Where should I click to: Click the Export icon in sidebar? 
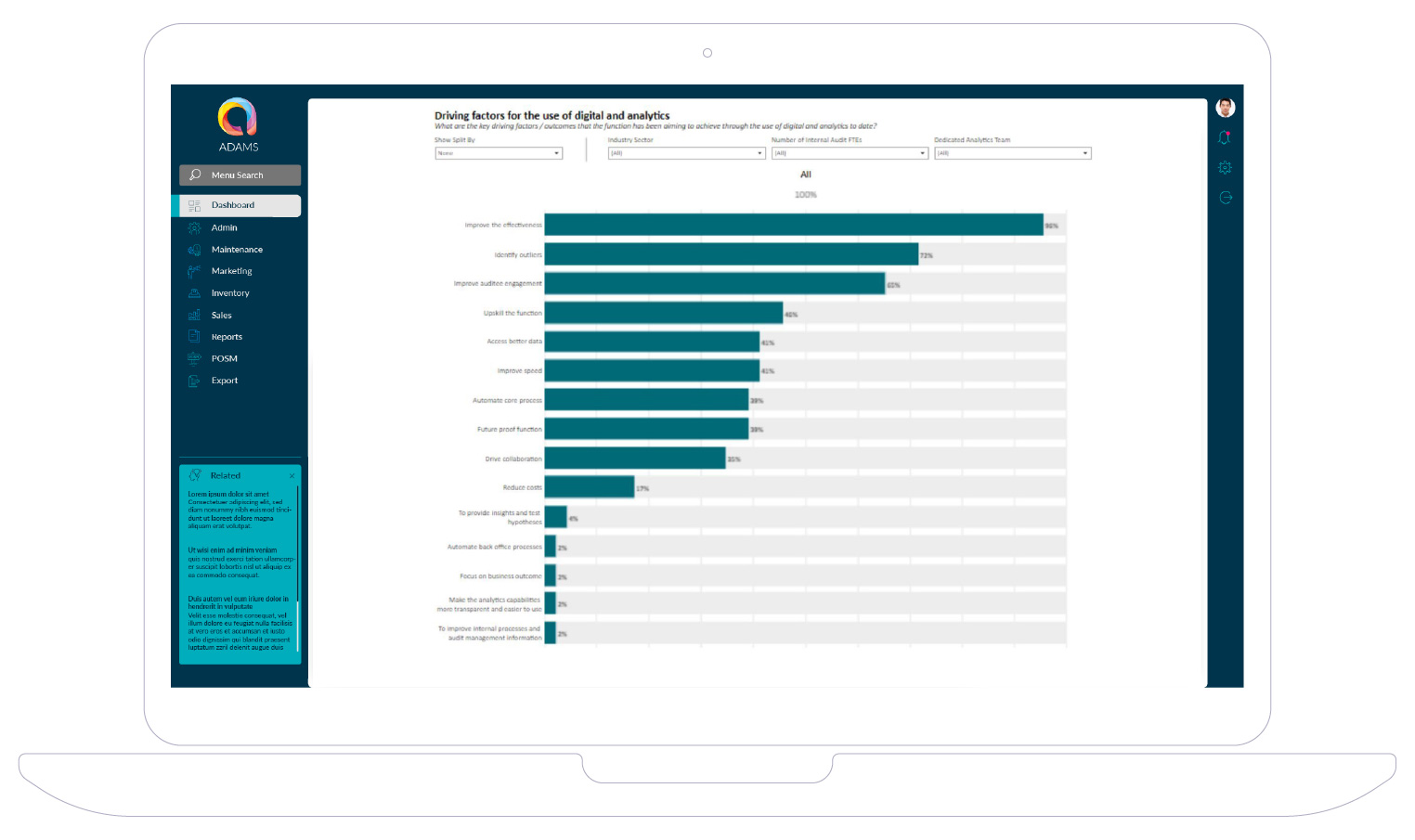194,381
